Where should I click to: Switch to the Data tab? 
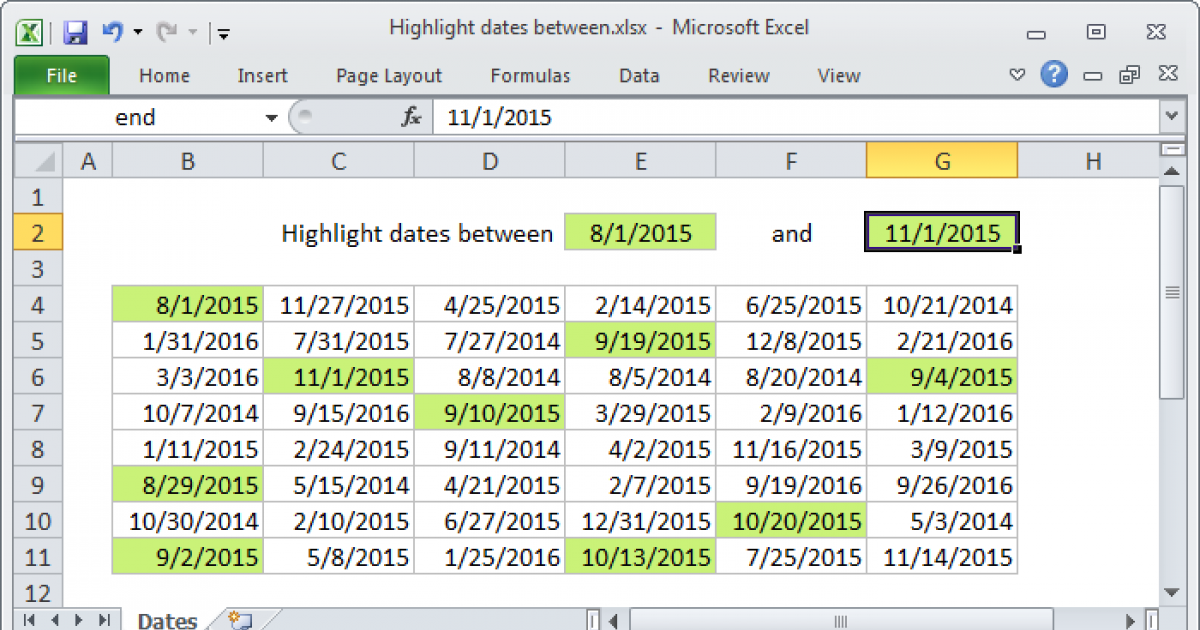point(639,76)
